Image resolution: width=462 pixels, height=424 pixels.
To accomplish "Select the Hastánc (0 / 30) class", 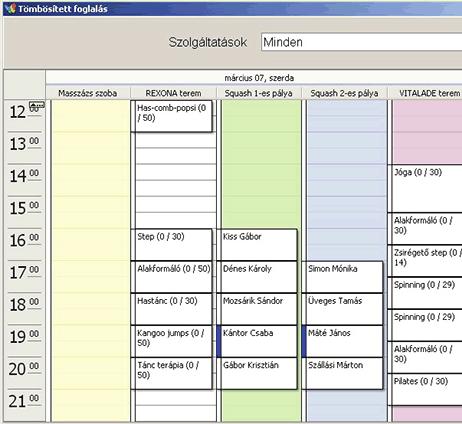I will [x=171, y=309].
